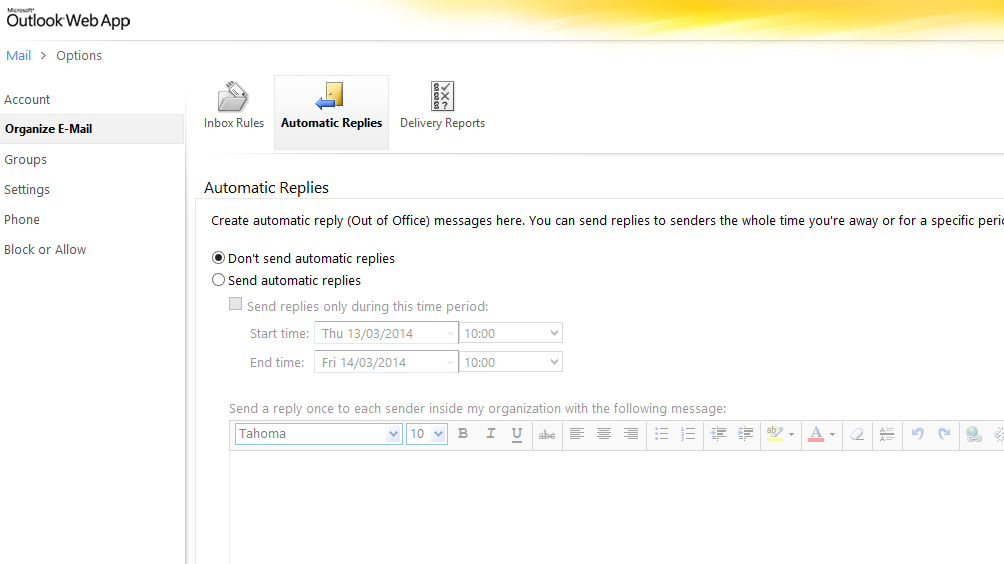This screenshot has height=564, width=1004.
Task: Toggle Bold formatting
Action: (x=463, y=434)
